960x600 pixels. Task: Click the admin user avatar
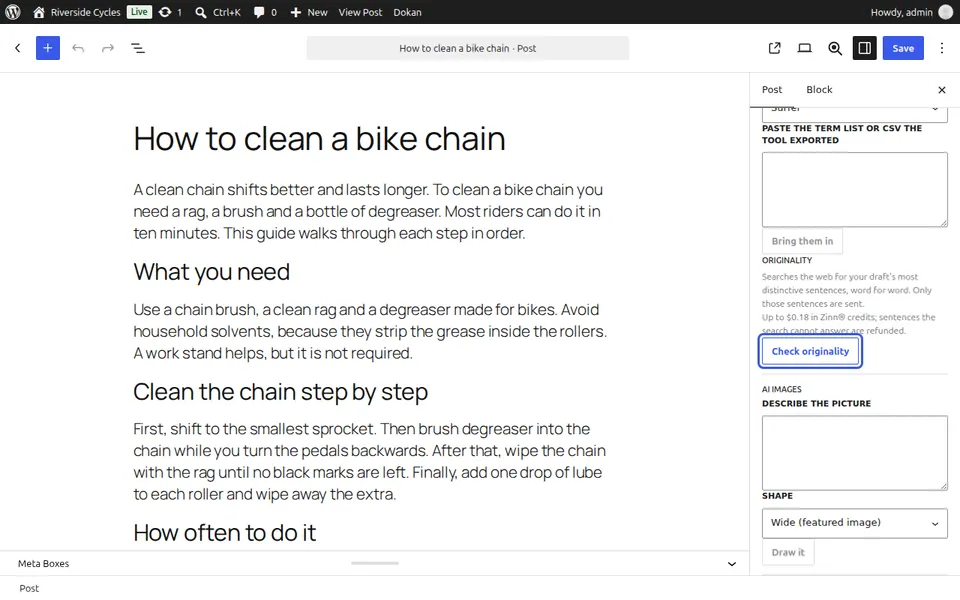point(945,12)
